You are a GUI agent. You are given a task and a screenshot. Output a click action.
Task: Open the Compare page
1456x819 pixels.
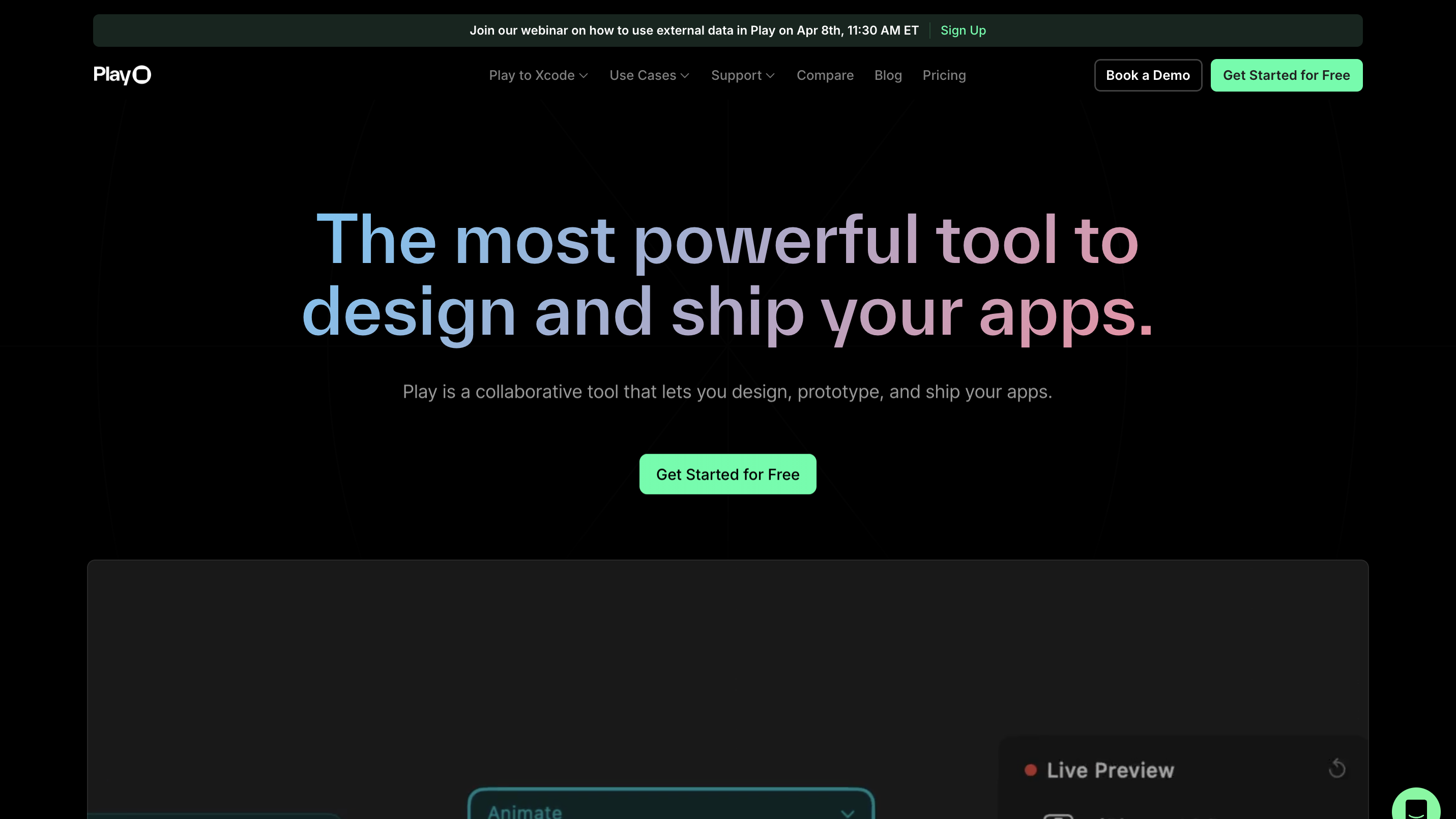[x=825, y=75]
